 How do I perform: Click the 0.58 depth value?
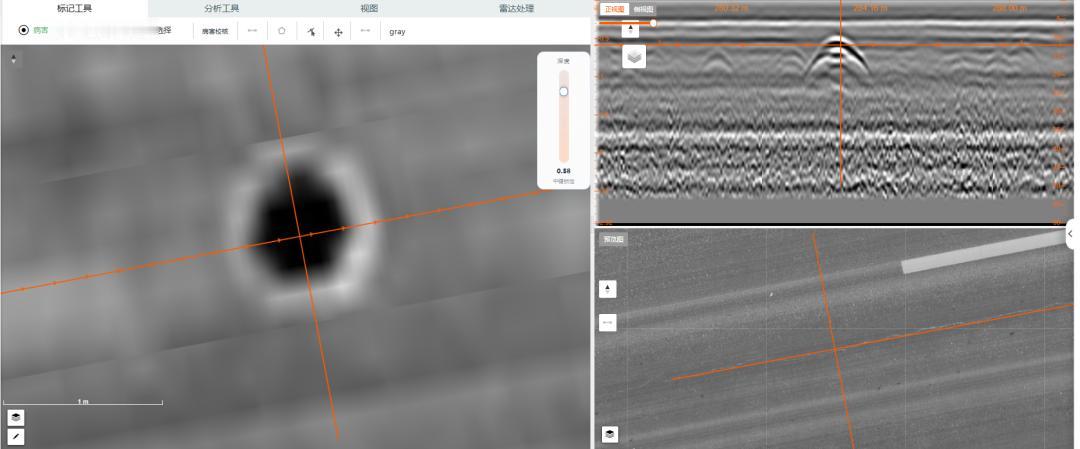tap(563, 171)
